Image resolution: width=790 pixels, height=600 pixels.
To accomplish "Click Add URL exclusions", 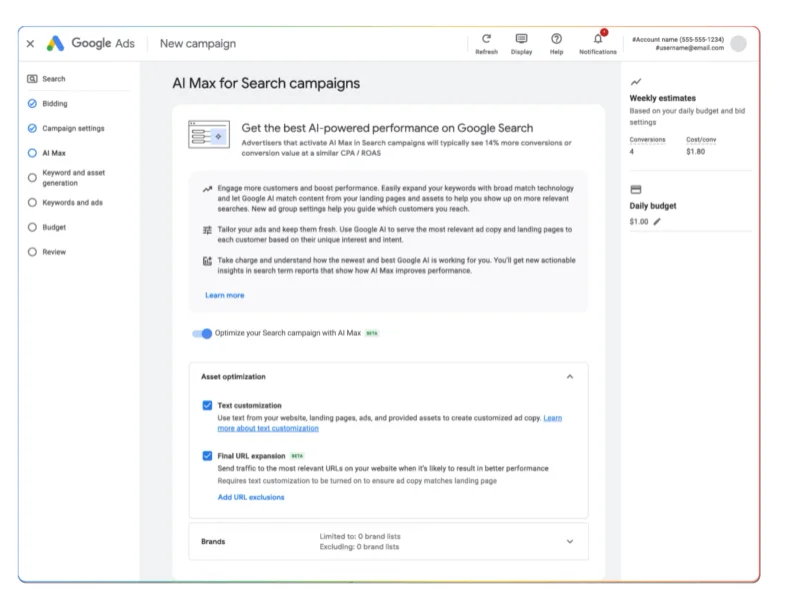I will (x=251, y=497).
